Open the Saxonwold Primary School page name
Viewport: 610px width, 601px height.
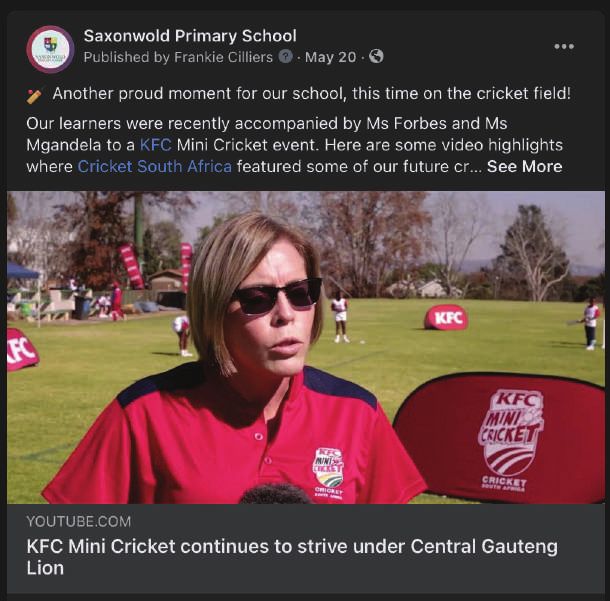[x=190, y=36]
